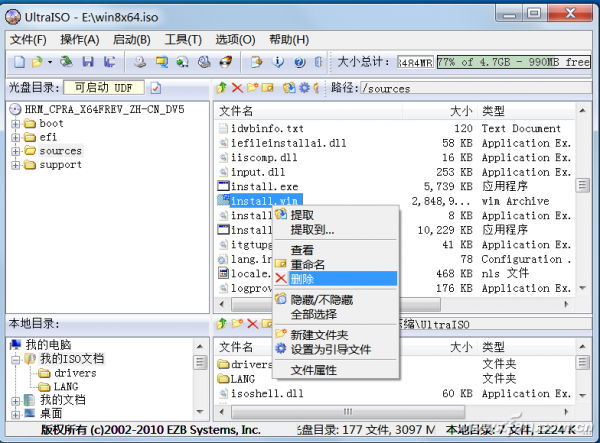Click the red X delete icon in ISO pane
Image resolution: width=600 pixels, height=443 pixels.
(237, 88)
